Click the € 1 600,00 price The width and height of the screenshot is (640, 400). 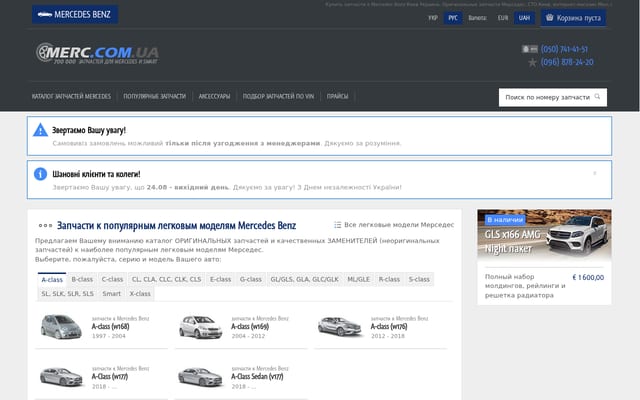click(588, 277)
